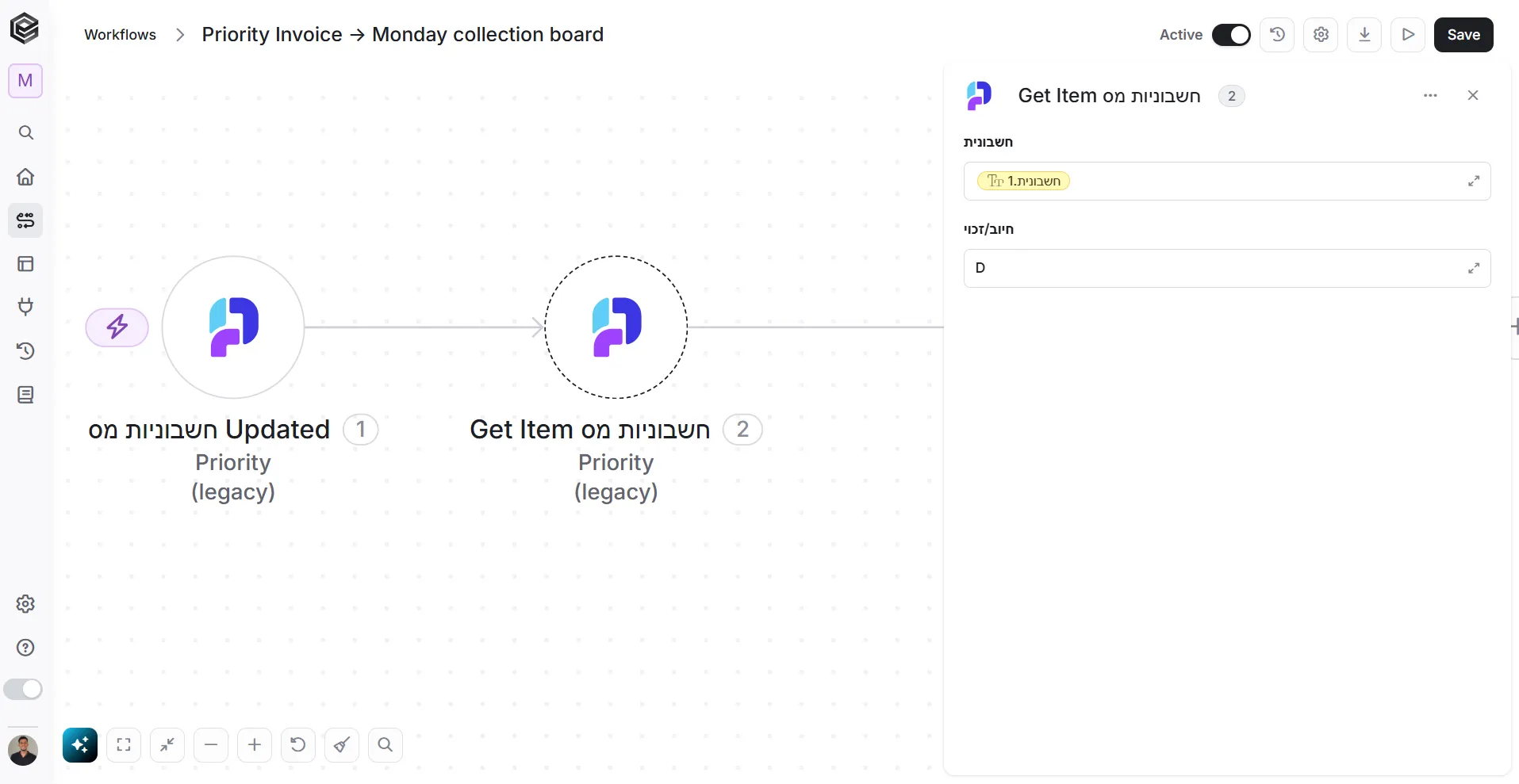Click the 1.חשבוניות variable tag
Screen dimensions: 1519x784
1023,181
